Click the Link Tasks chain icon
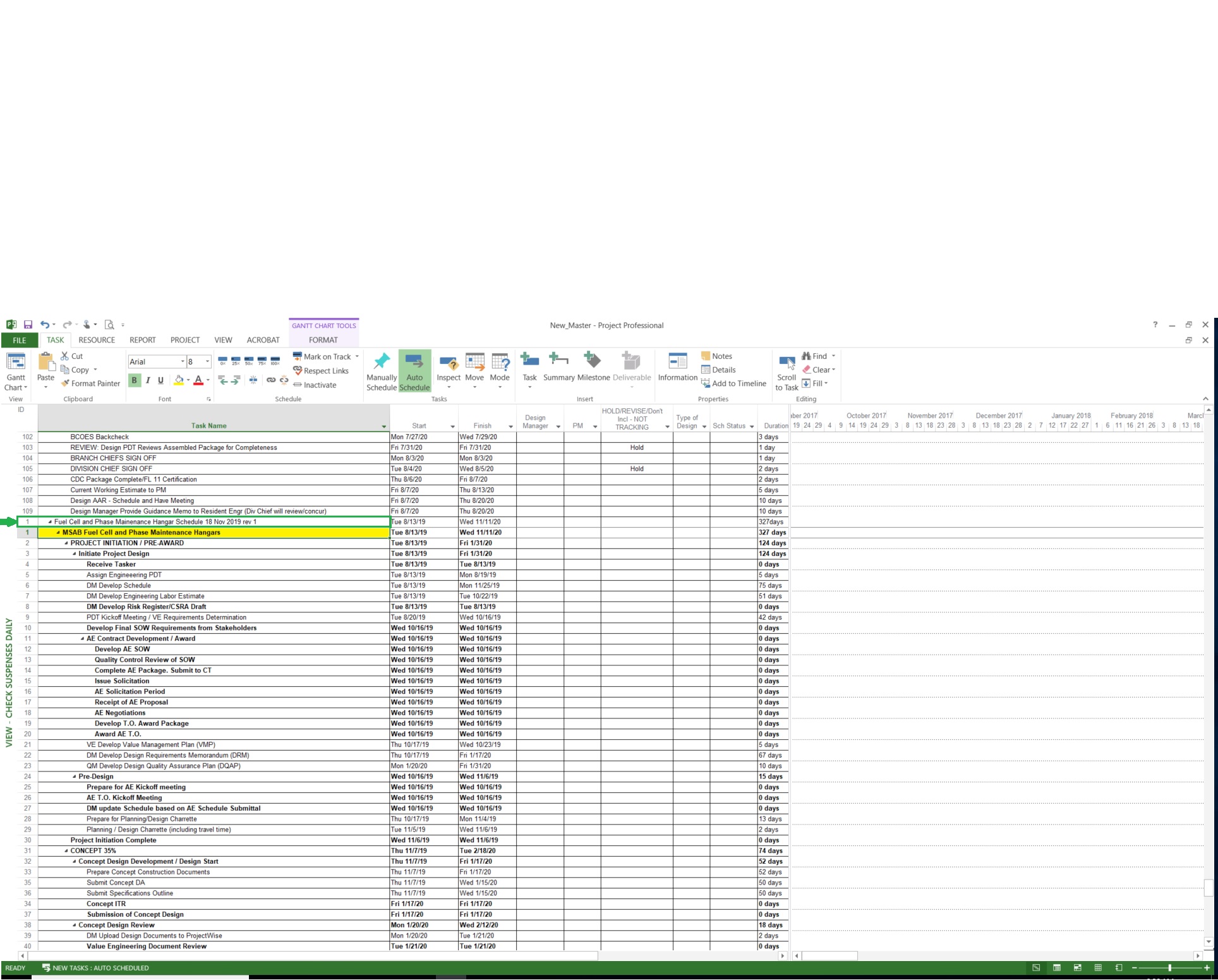Screen dimensions: 1218x980 click(x=270, y=380)
